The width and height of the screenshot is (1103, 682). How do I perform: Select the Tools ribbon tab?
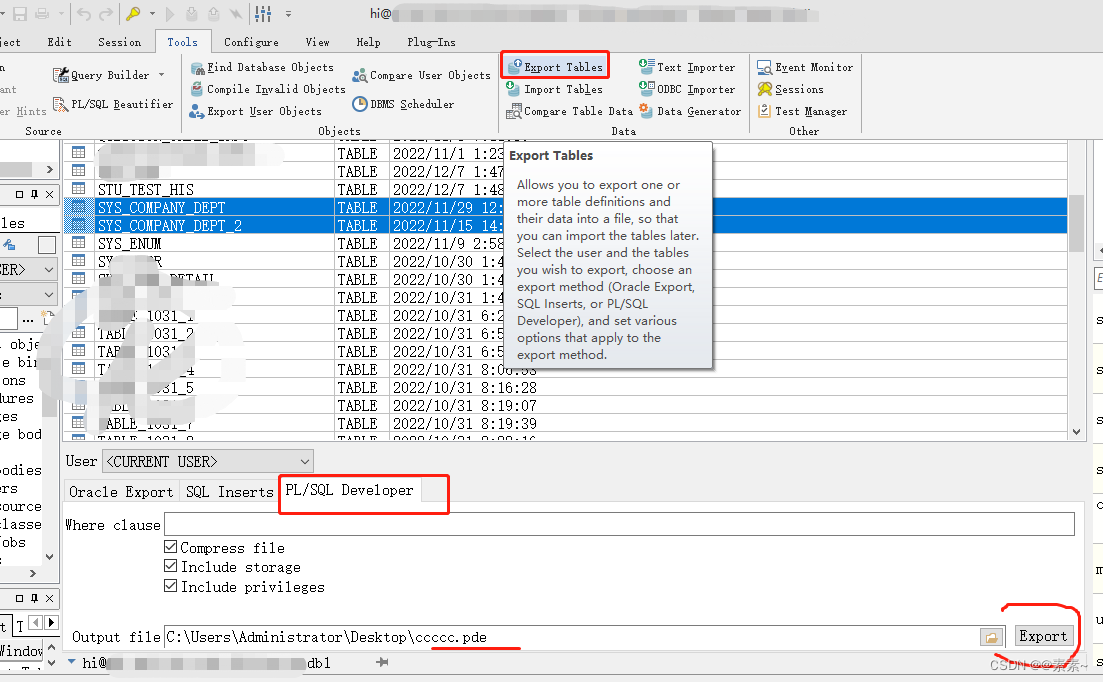[x=182, y=42]
